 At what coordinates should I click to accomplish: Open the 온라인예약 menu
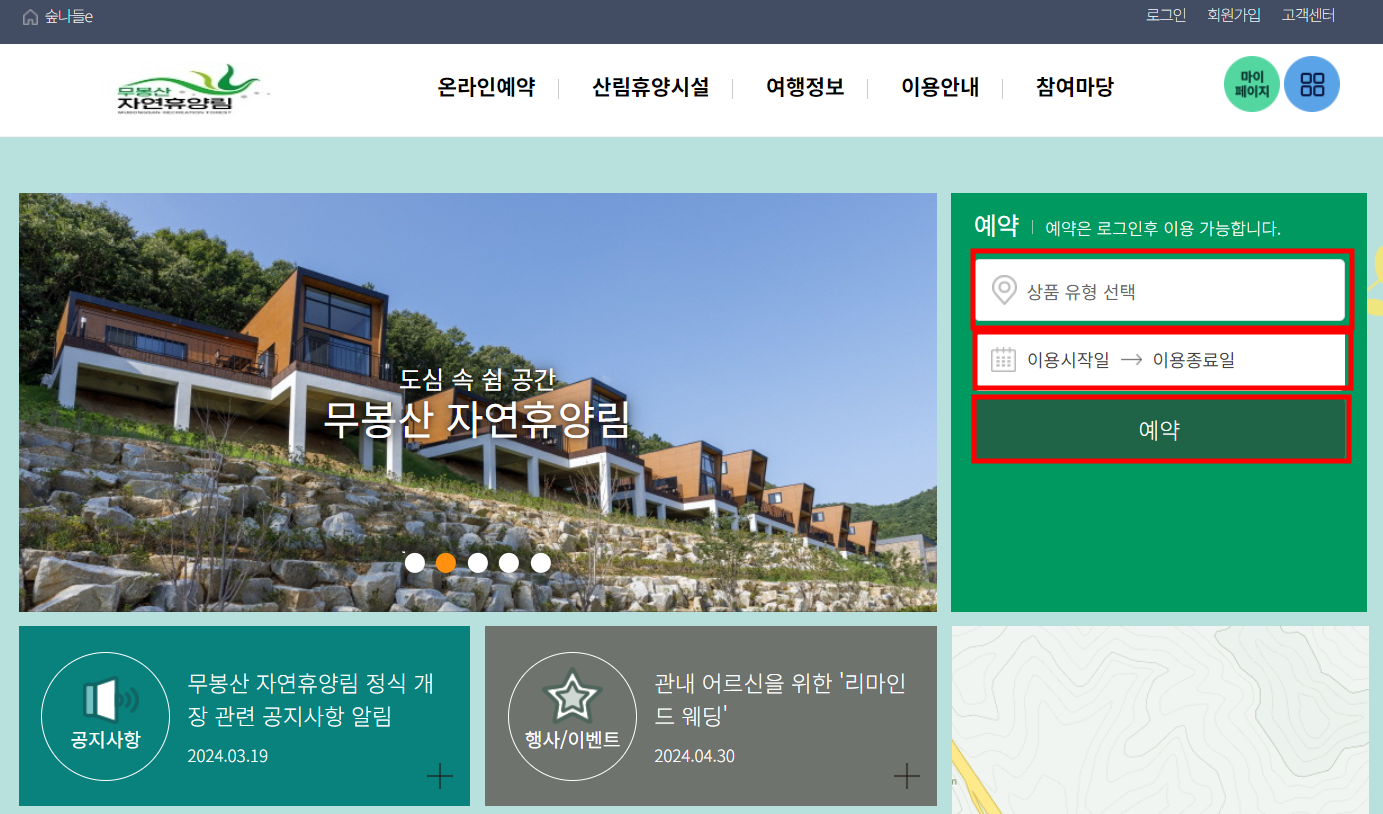(485, 88)
